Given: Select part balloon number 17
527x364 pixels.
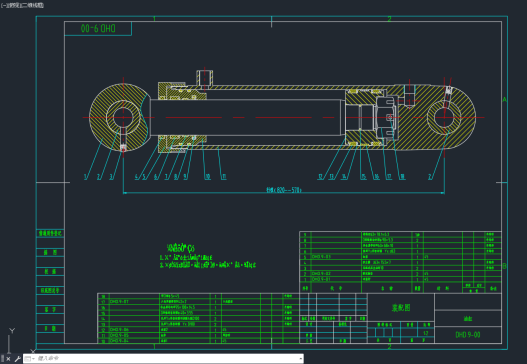Looking at the screenshot, I should click(x=389, y=176).
